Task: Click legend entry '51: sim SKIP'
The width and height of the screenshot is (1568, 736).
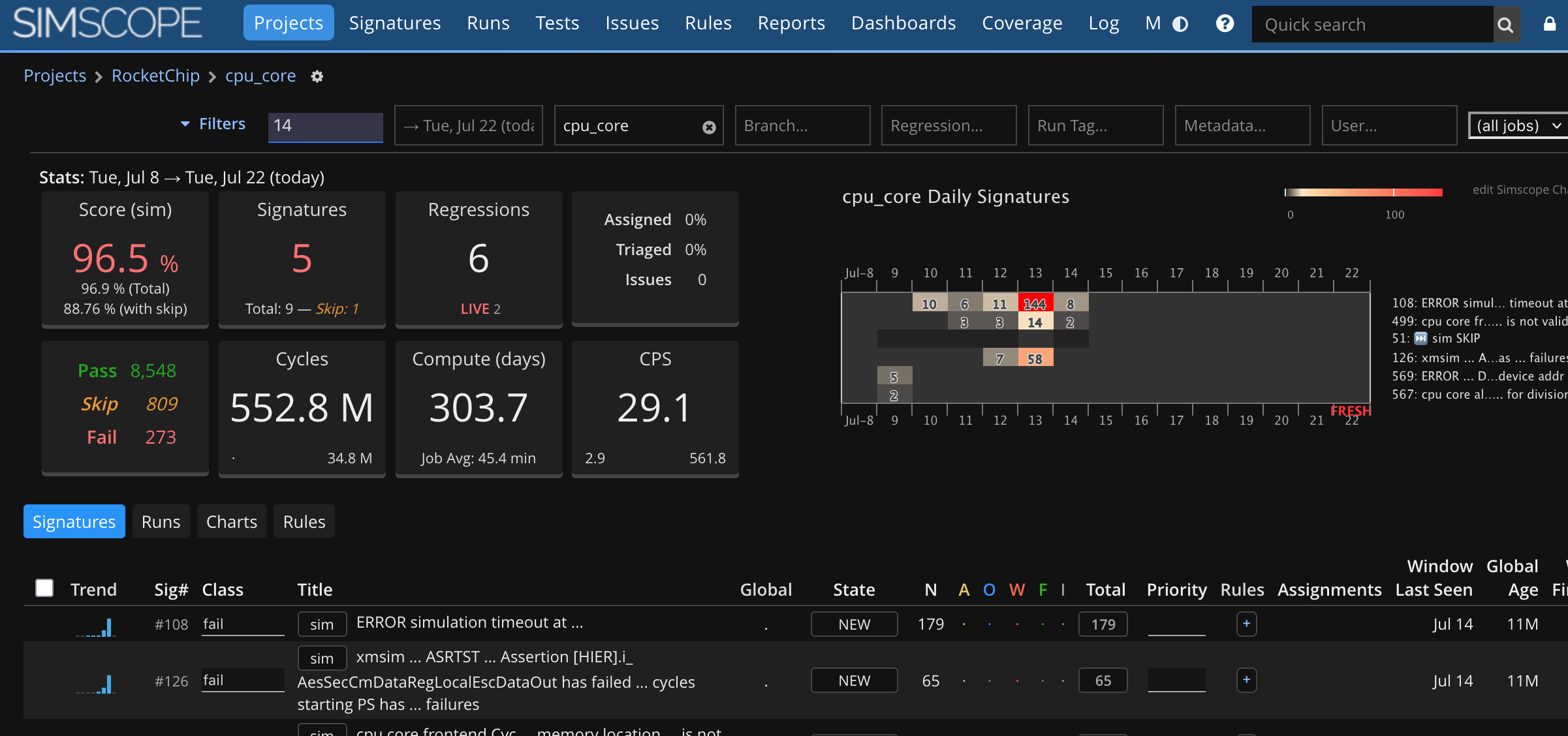Action: [x=1436, y=338]
